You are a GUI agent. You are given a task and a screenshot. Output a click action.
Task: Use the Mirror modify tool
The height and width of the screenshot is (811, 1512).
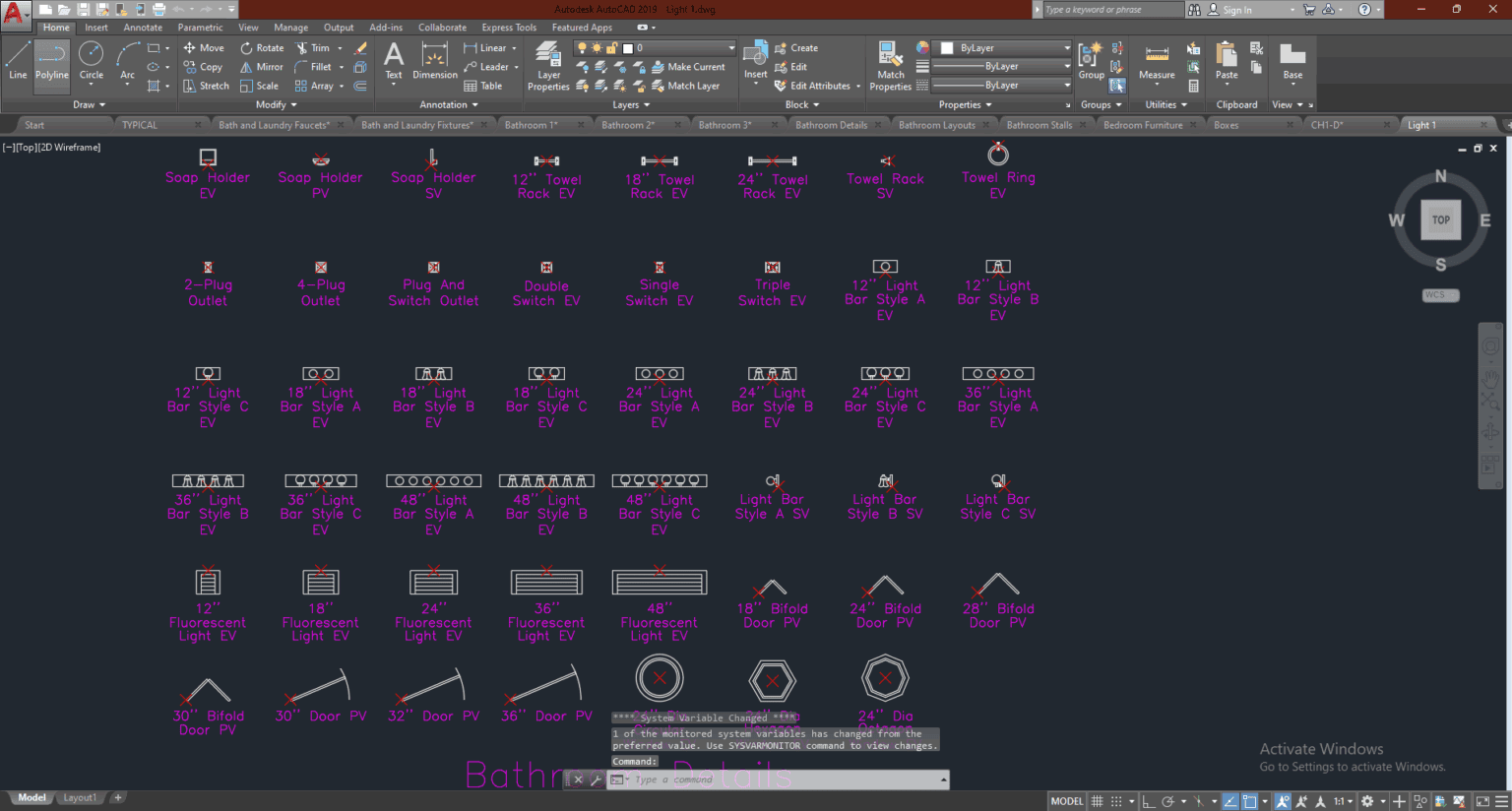[261, 66]
